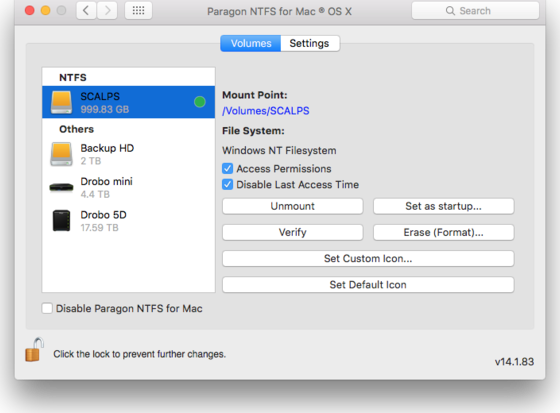Select the Backup HD volume name
This screenshot has width=560, height=413.
[x=107, y=148]
